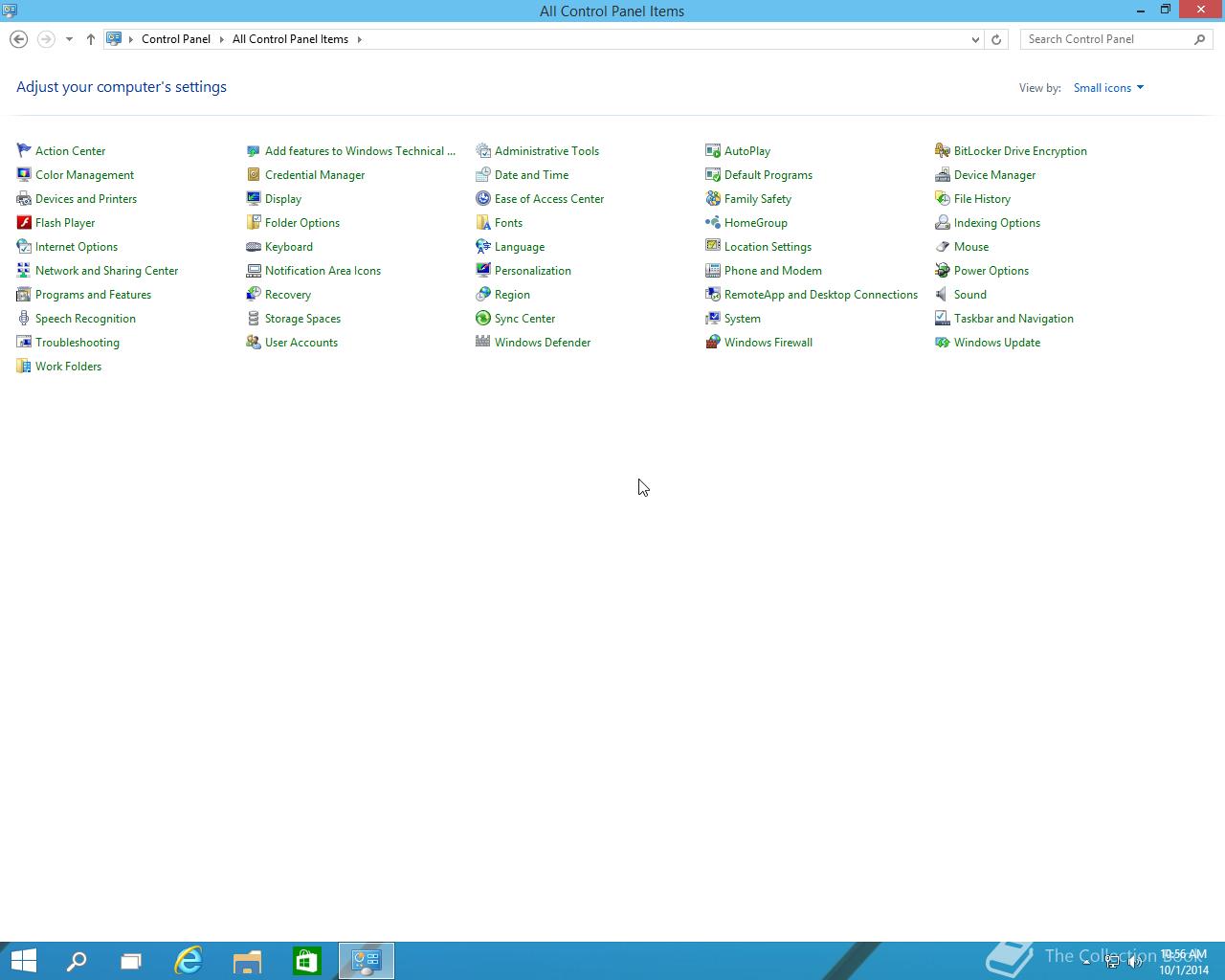Open Notification Area Icons link
The image size is (1225, 980).
coord(323,271)
